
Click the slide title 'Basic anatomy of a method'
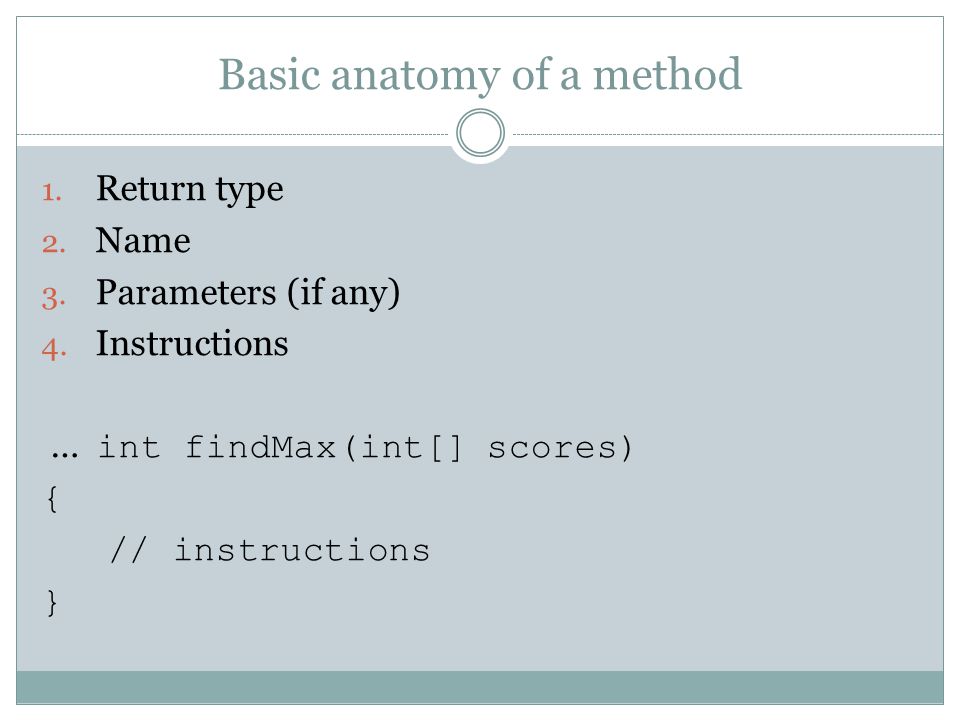(480, 76)
